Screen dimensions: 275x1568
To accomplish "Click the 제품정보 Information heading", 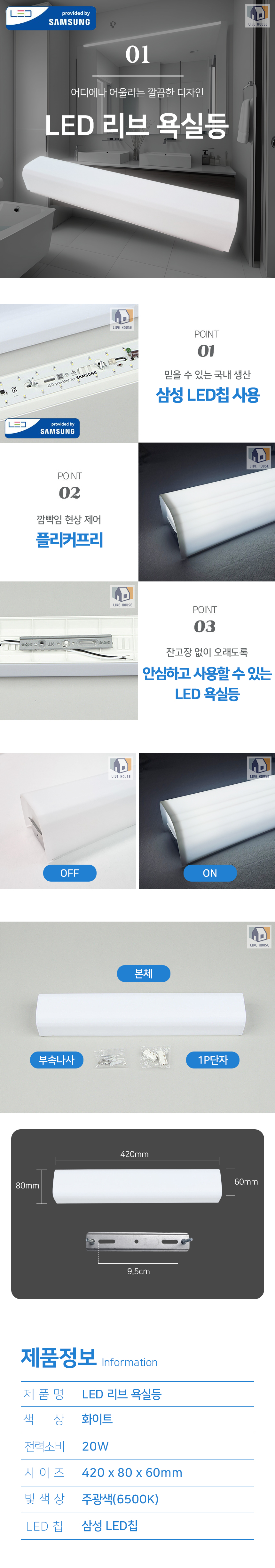I will coord(90,1358).
